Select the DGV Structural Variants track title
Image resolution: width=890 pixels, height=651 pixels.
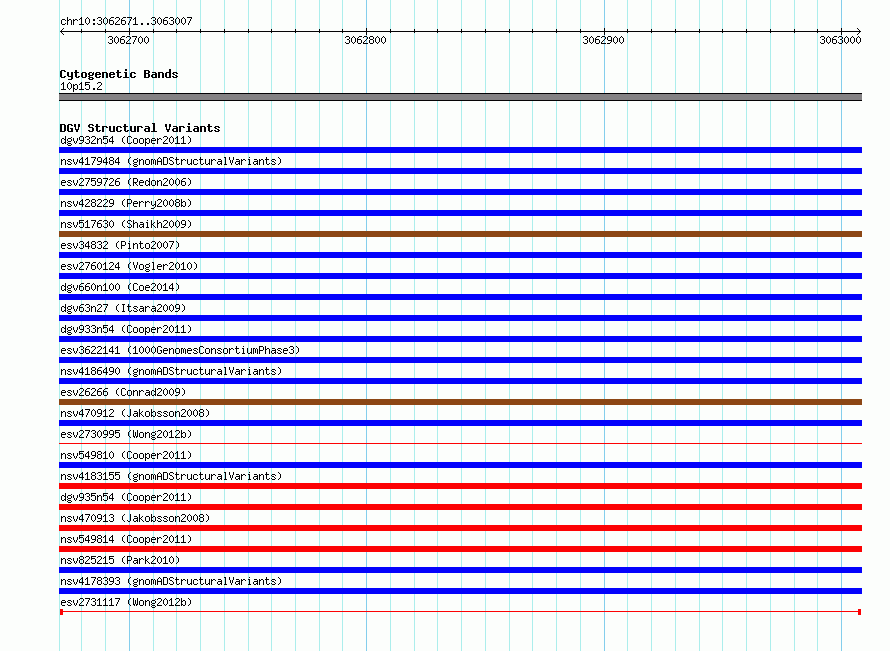click(x=140, y=128)
